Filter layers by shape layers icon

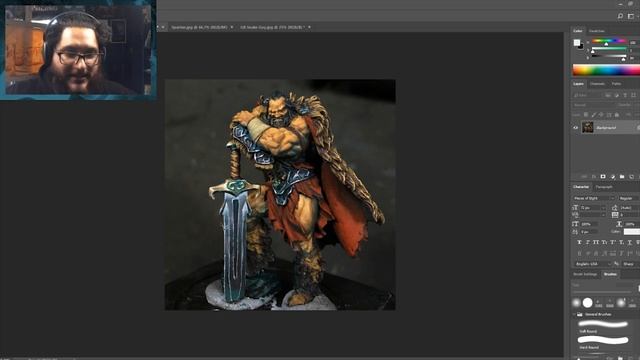point(633,95)
